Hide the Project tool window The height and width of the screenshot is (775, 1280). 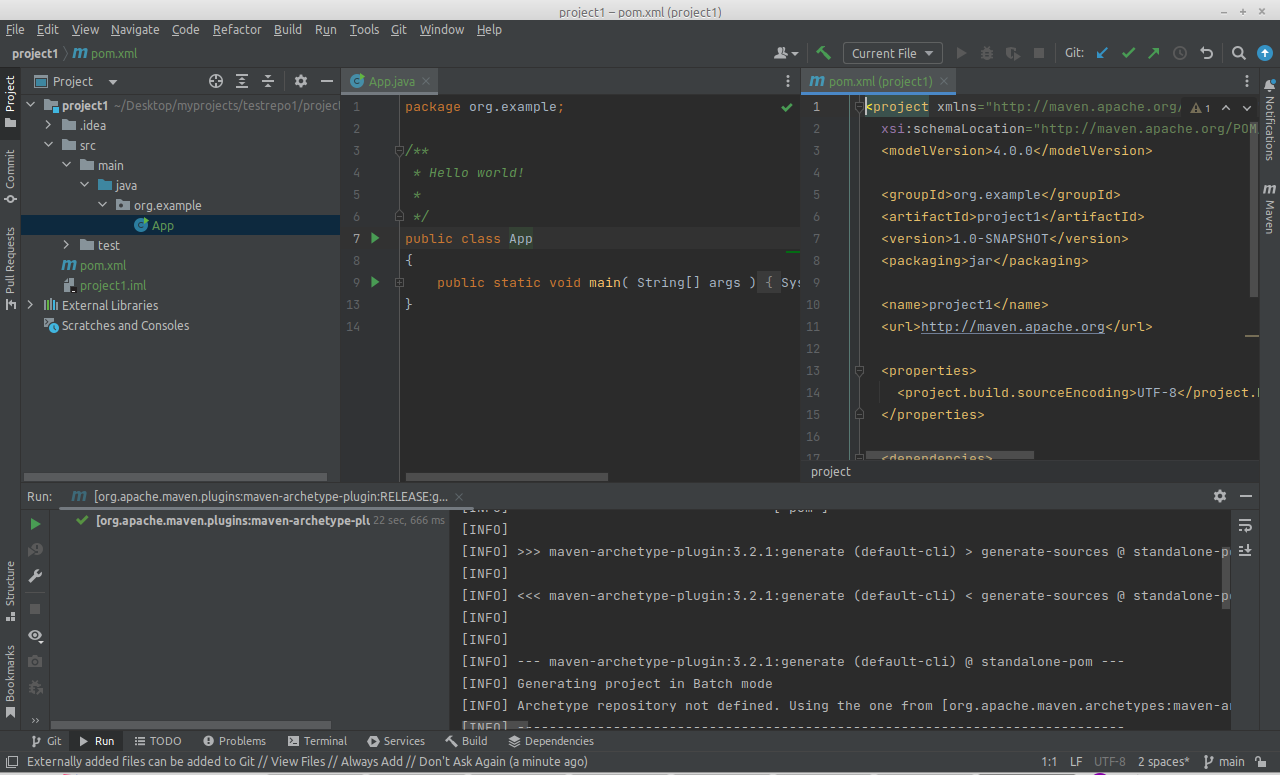click(326, 81)
